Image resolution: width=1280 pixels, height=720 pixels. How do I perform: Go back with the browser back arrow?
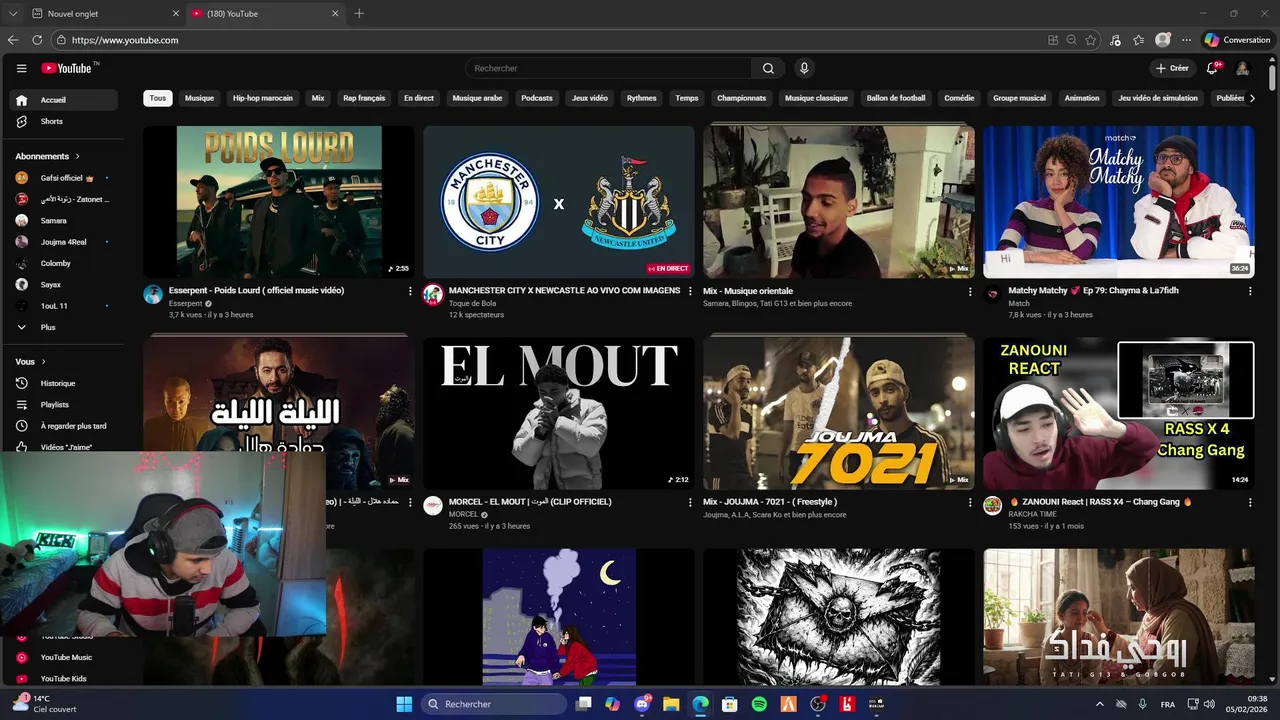pyautogui.click(x=13, y=40)
